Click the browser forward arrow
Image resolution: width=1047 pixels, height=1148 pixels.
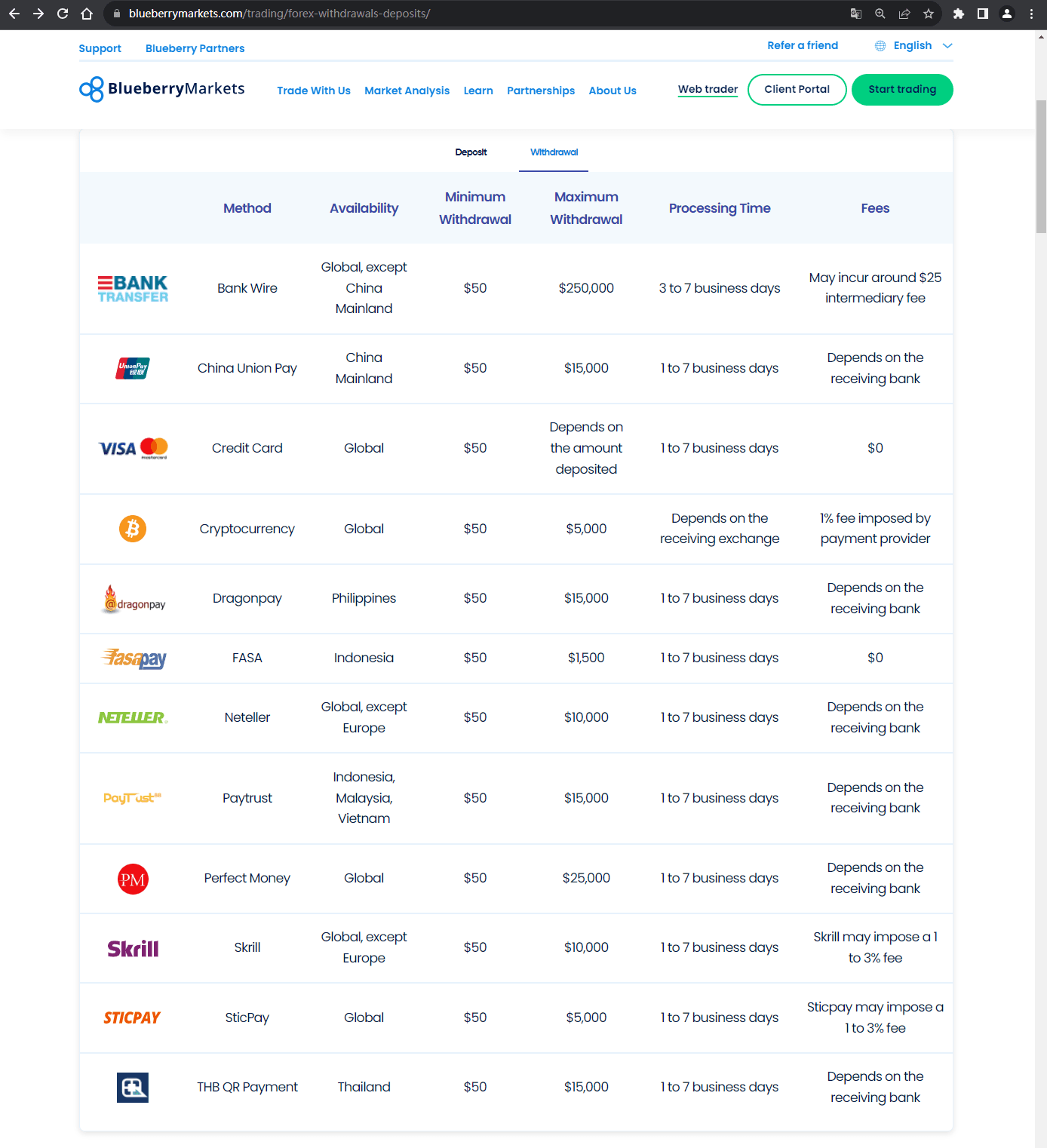coord(38,14)
